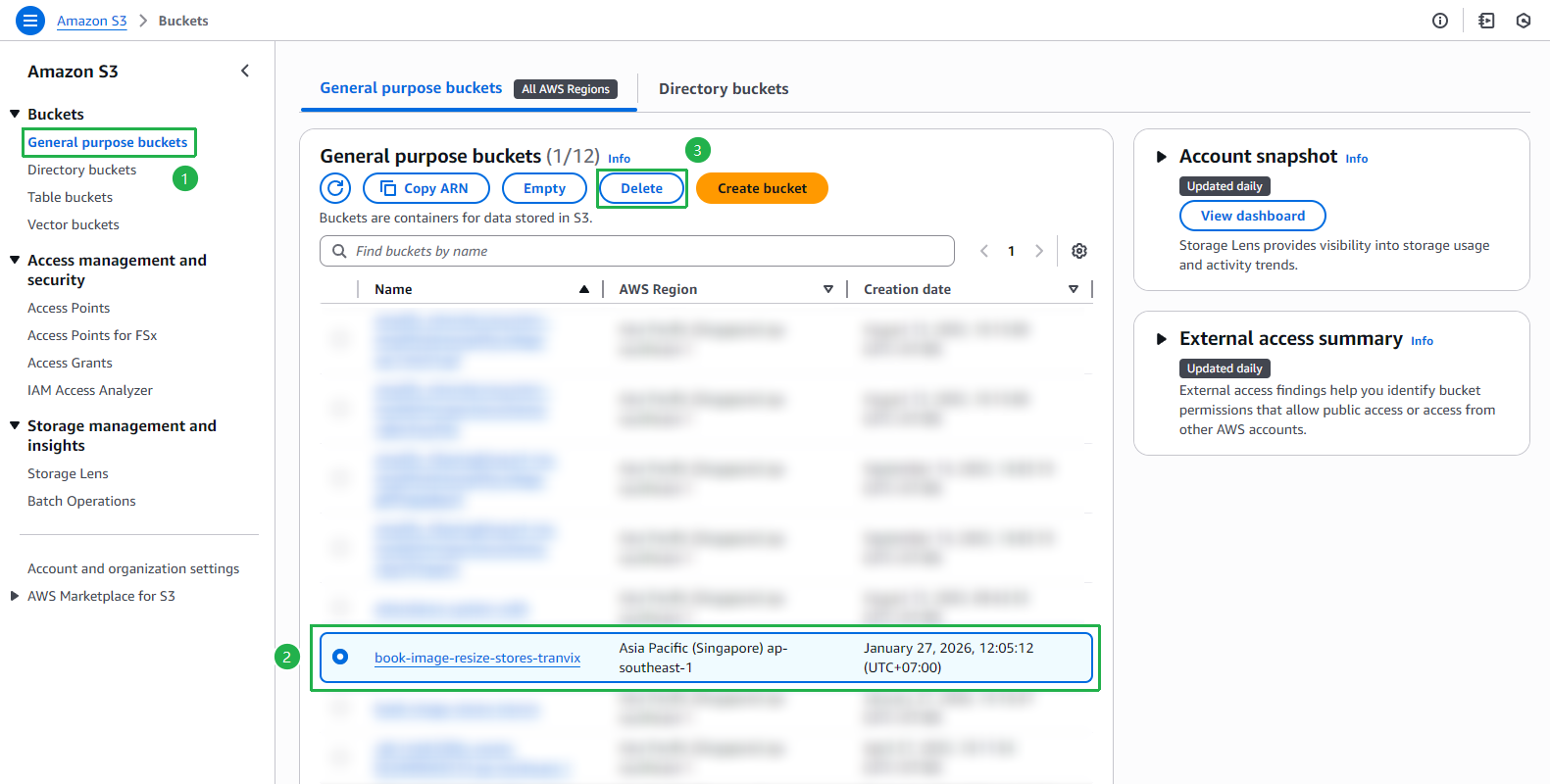Click the Buckets breadcrumb text
Screen dimensions: 1550x784
(183, 21)
